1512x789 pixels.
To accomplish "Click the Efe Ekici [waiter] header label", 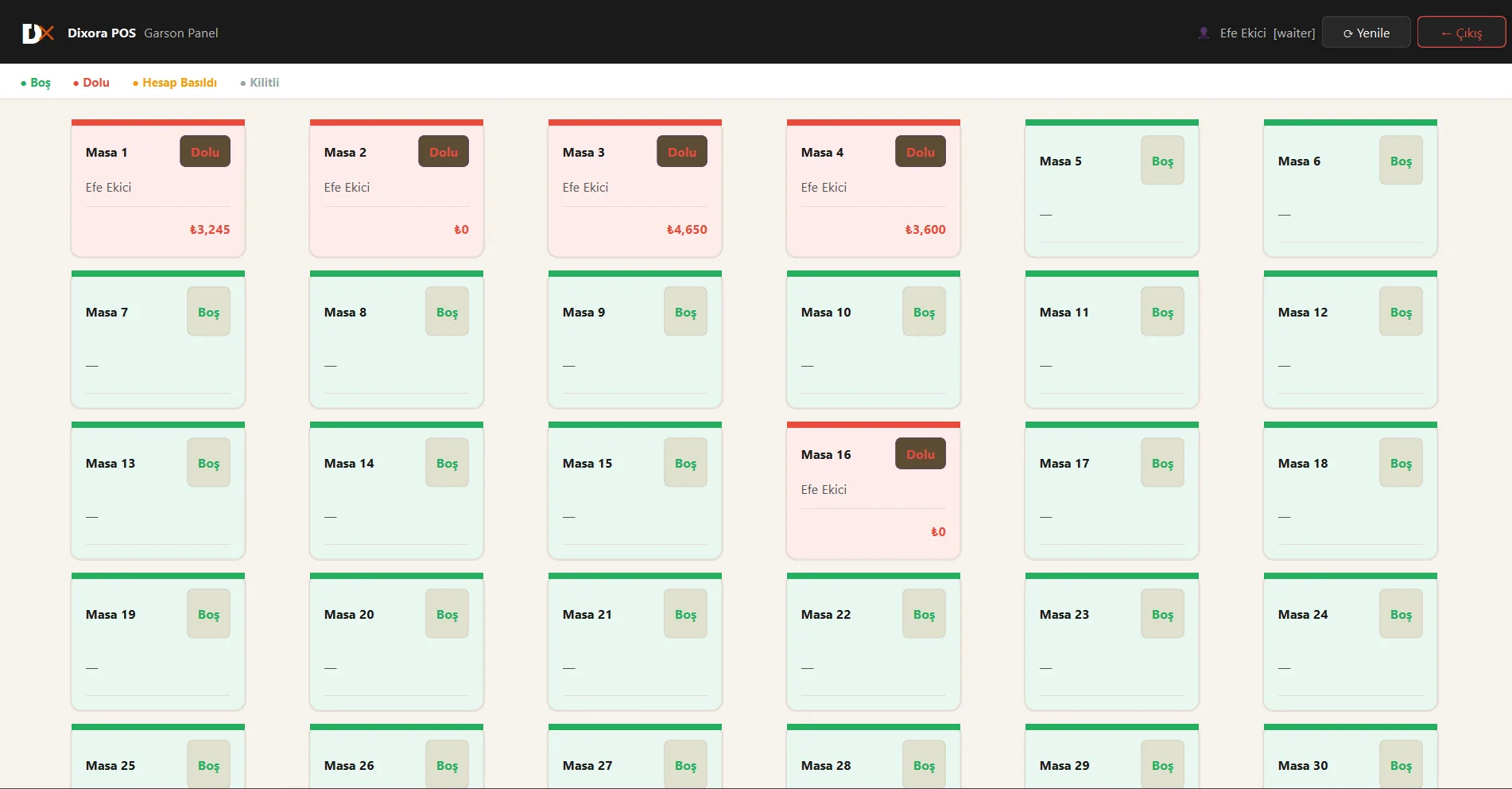I will click(1267, 33).
